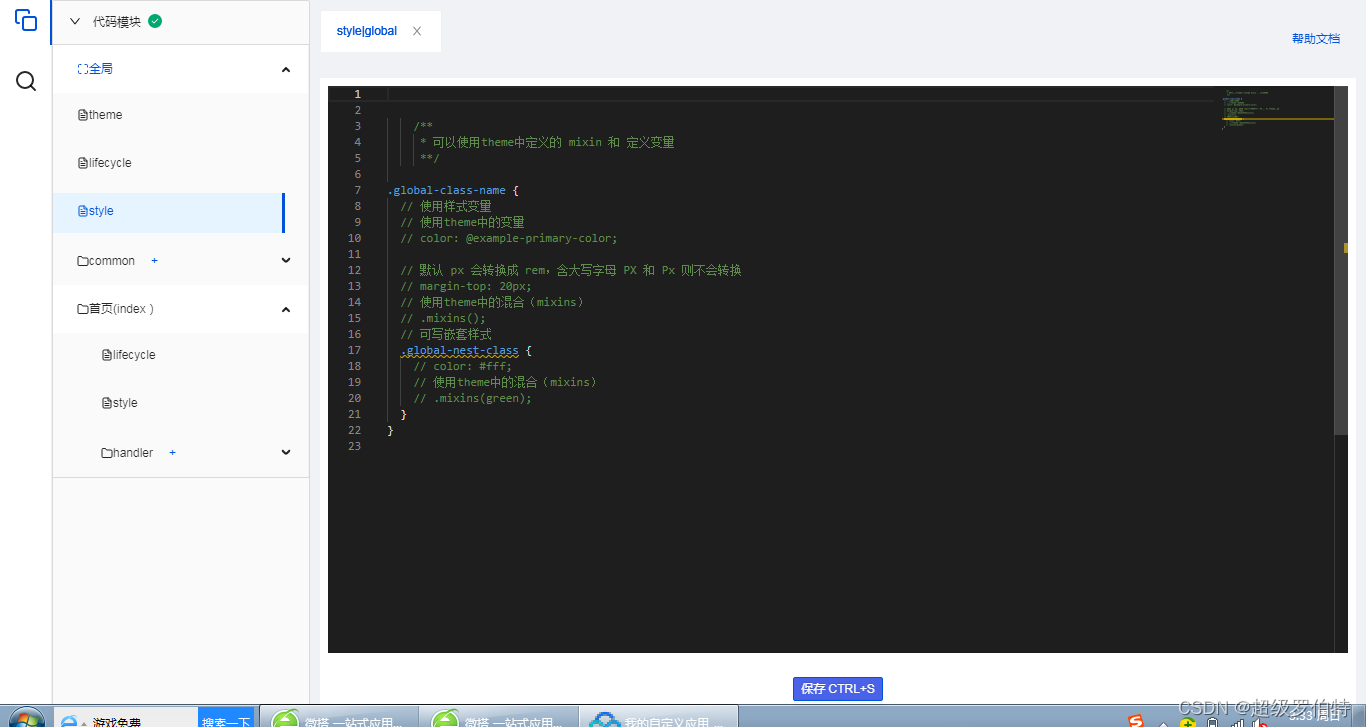Click the common folder icon
This screenshot has height=727, width=1366.
click(83, 261)
